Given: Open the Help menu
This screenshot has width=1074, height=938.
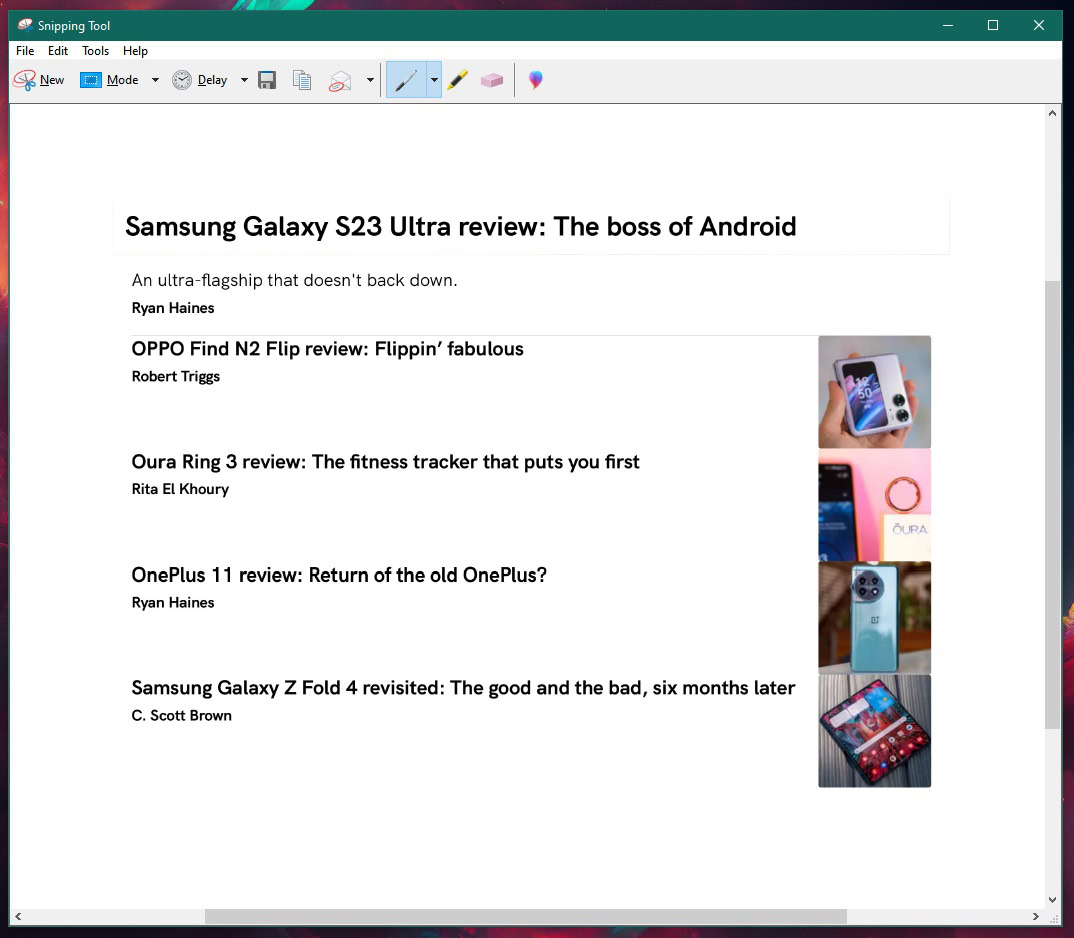Looking at the screenshot, I should 135,51.
